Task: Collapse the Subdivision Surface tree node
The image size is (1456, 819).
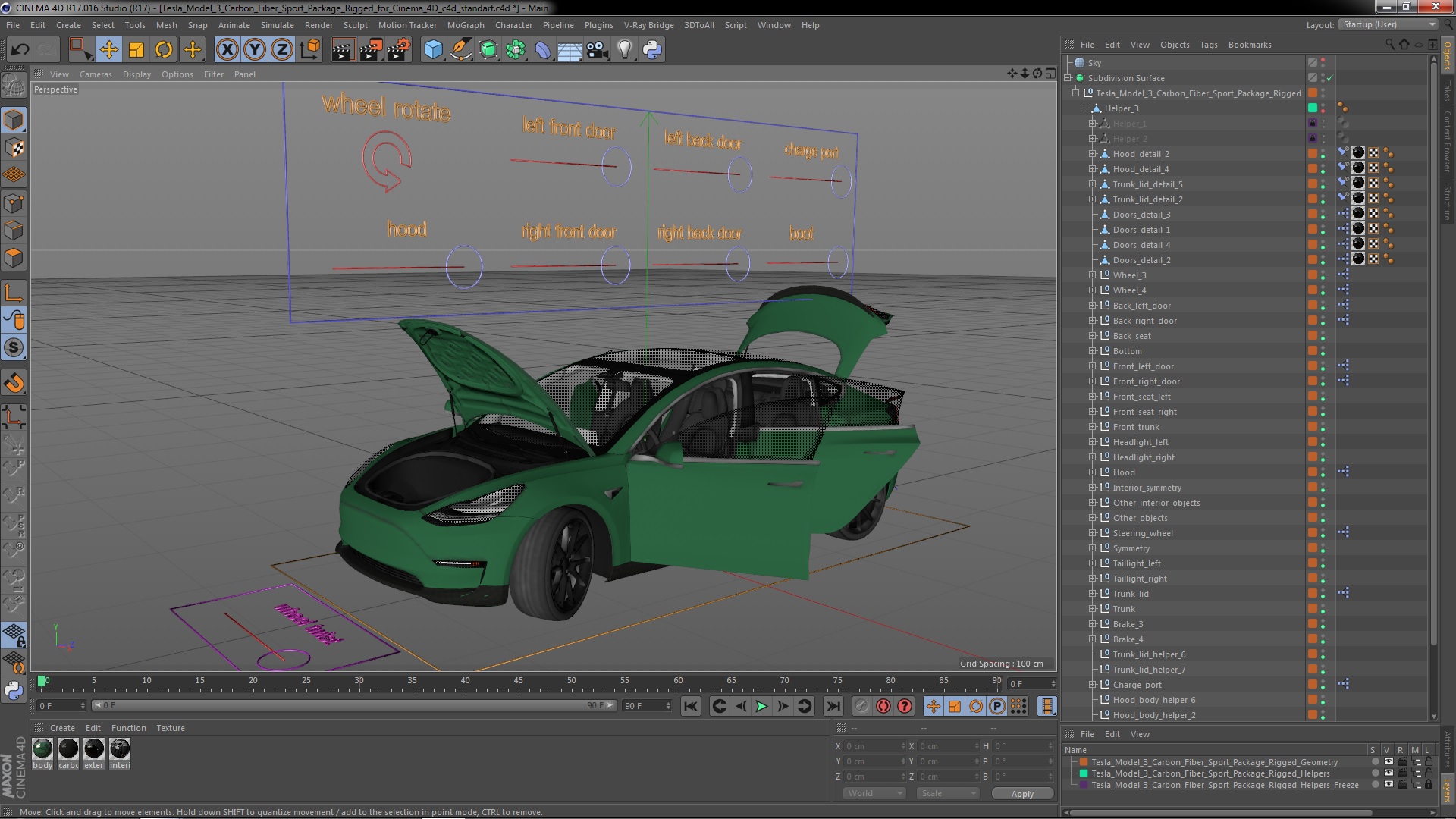Action: click(x=1068, y=78)
